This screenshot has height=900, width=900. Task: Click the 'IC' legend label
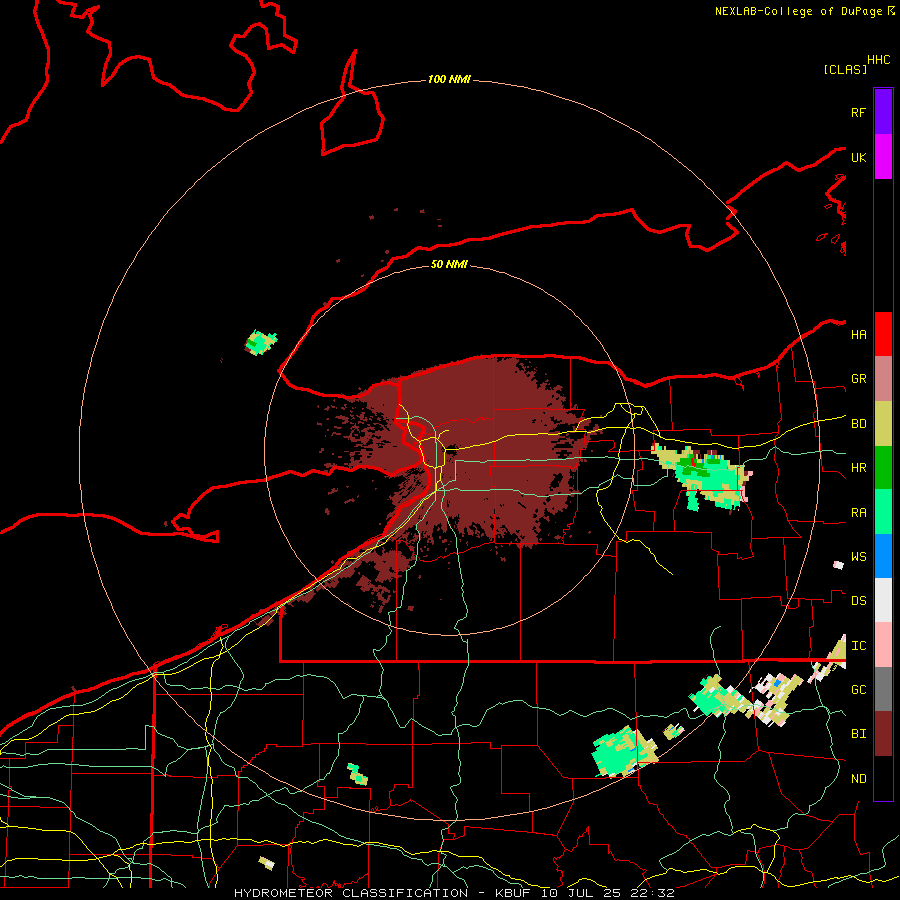point(859,646)
